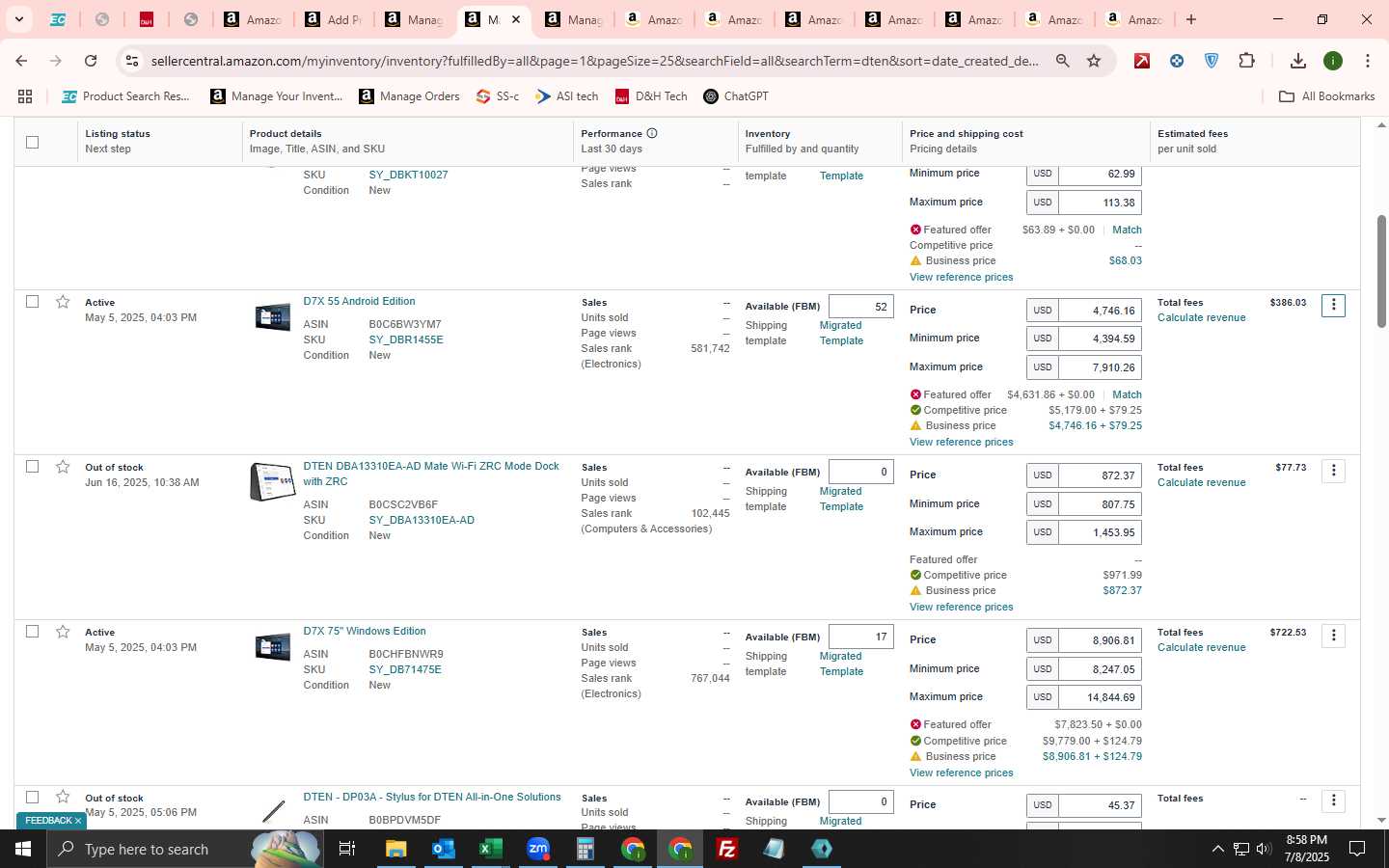
Task: Star the D7X 55 Android Edition listing
Action: pos(63,302)
